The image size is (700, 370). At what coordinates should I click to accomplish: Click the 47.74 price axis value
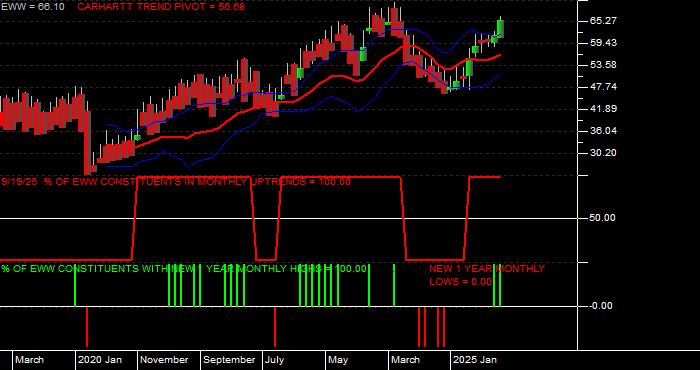603,87
